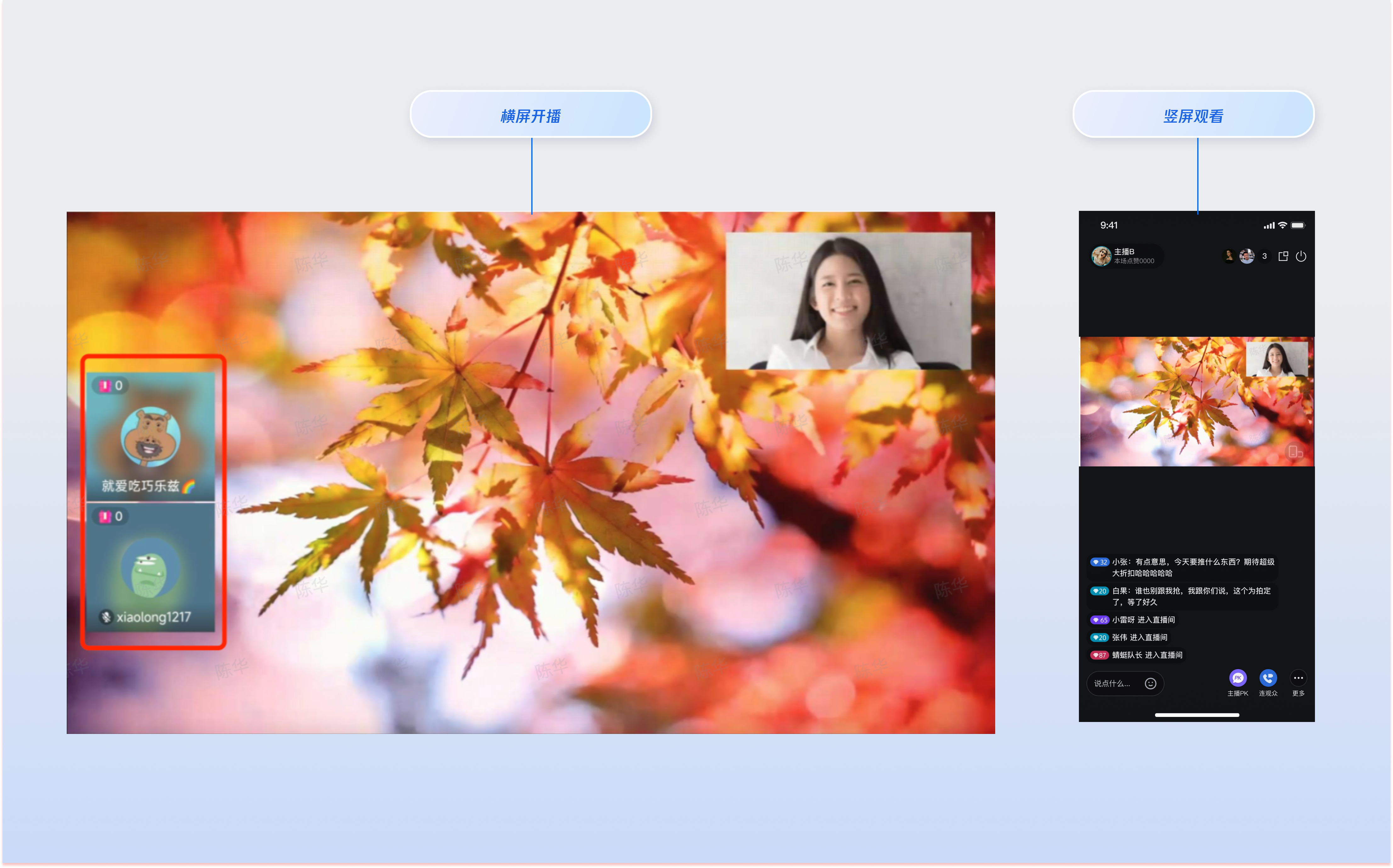Select the xiaolong1217 co-host tile
Image resolution: width=1393 pixels, height=868 pixels.
[151, 567]
